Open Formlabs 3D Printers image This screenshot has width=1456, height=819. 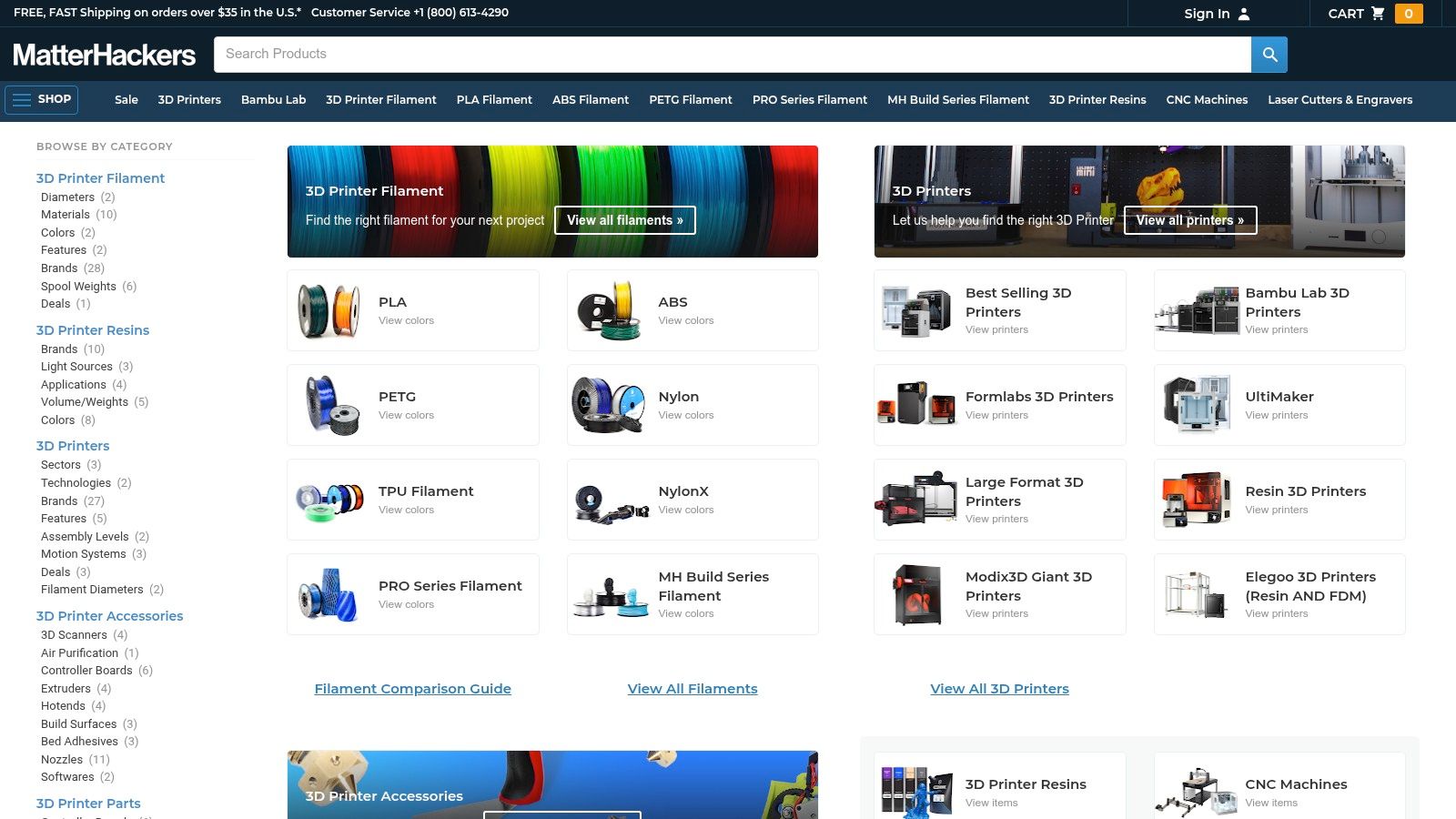click(x=916, y=405)
